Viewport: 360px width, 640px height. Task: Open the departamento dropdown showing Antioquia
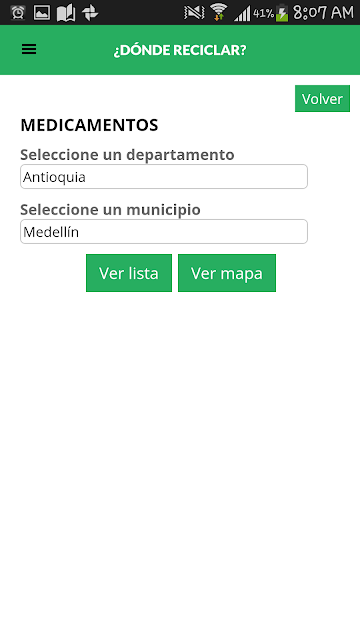[164, 177]
